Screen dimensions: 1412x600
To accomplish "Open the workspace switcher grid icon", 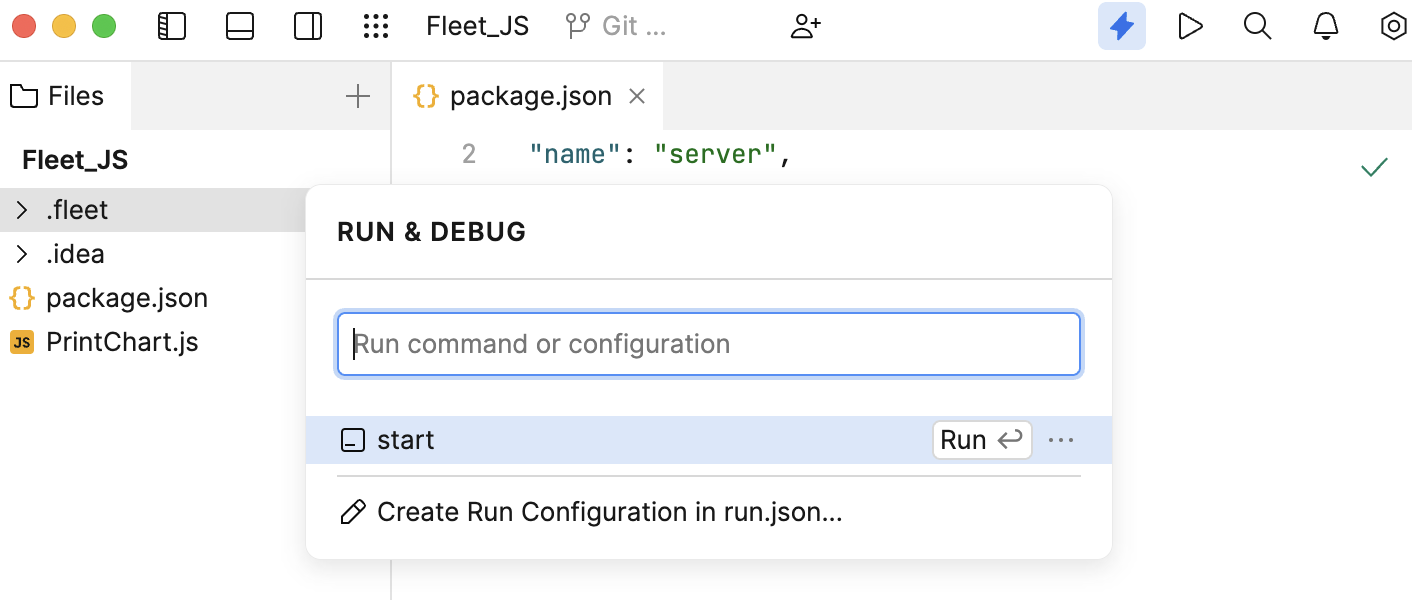I will click(x=376, y=26).
